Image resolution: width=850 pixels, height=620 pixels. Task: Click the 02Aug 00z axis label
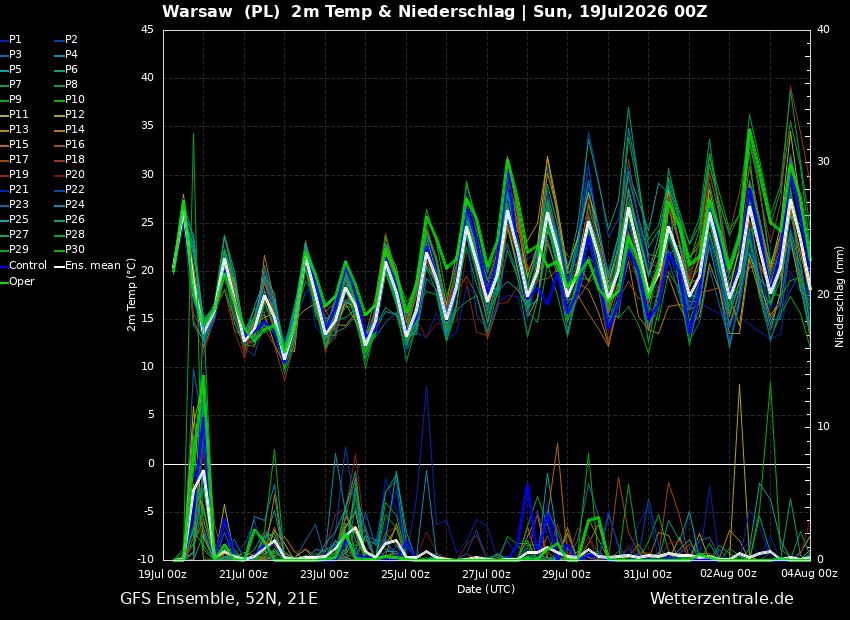[728, 573]
